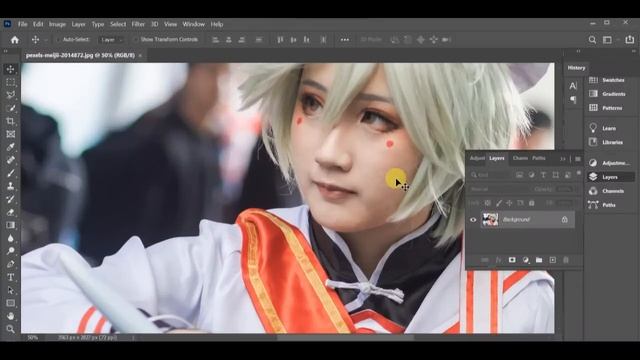Viewport: 640px width, 360px height.
Task: Select the Eyedropper tool
Action: pos(11,147)
